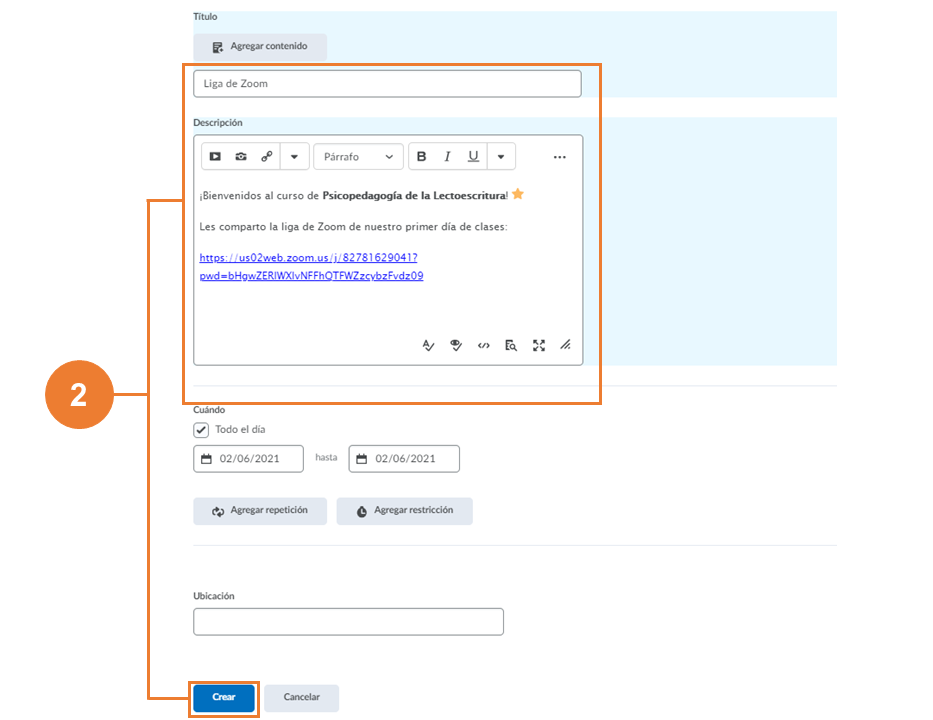Click the Cancelar button
Image resolution: width=933 pixels, height=720 pixels.
coord(301,698)
